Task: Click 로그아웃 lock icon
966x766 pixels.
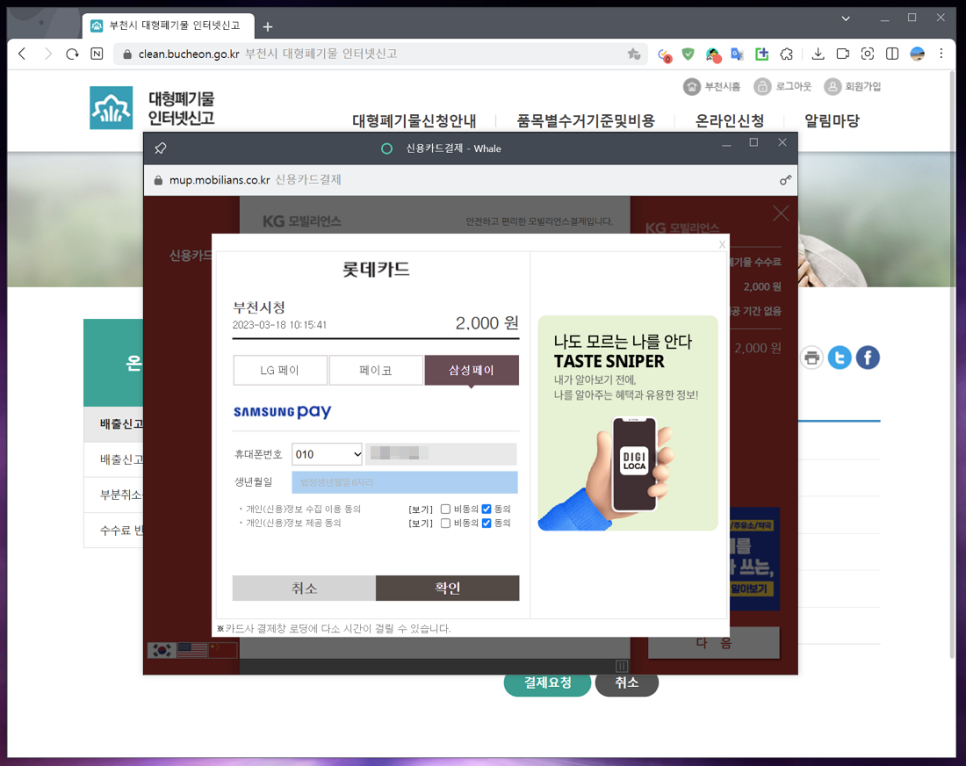Action: click(x=763, y=87)
